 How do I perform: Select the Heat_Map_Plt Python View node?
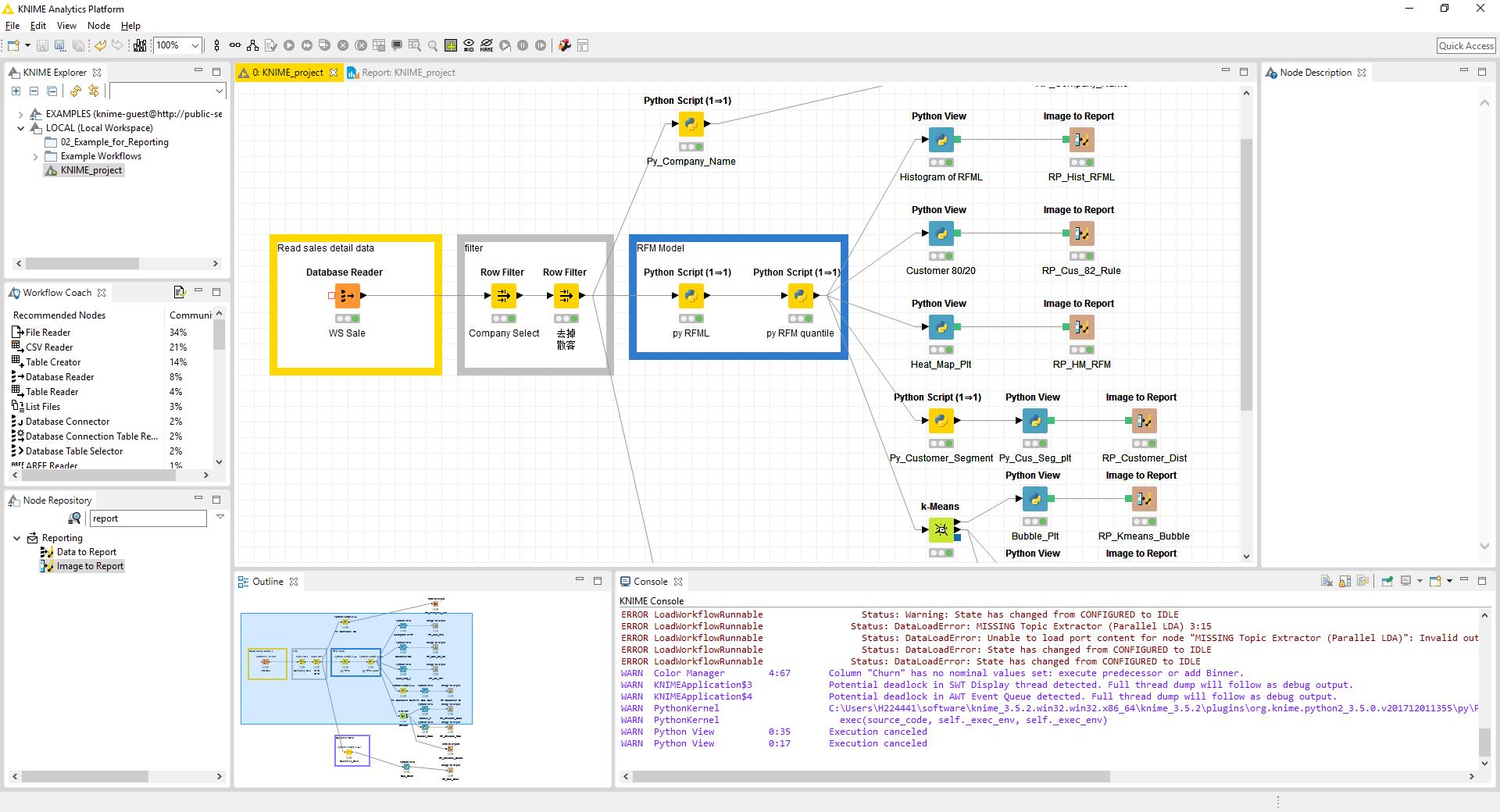click(x=941, y=327)
